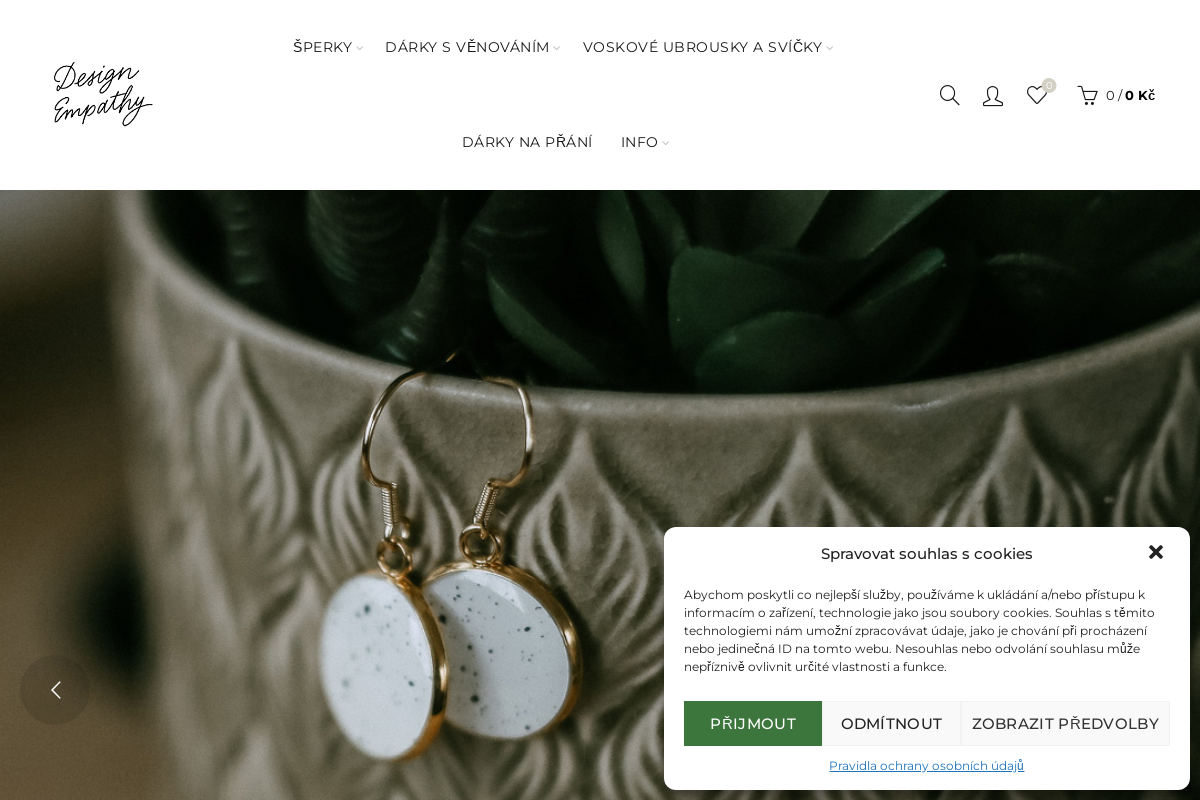Open the shopping cart icon
This screenshot has height=800, width=1200.
pyautogui.click(x=1088, y=95)
